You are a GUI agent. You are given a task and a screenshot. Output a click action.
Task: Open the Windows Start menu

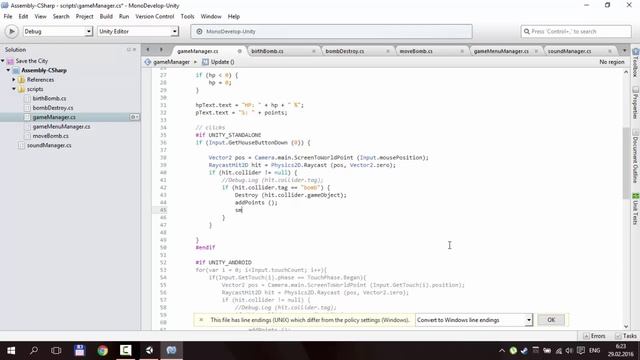pos(11,350)
